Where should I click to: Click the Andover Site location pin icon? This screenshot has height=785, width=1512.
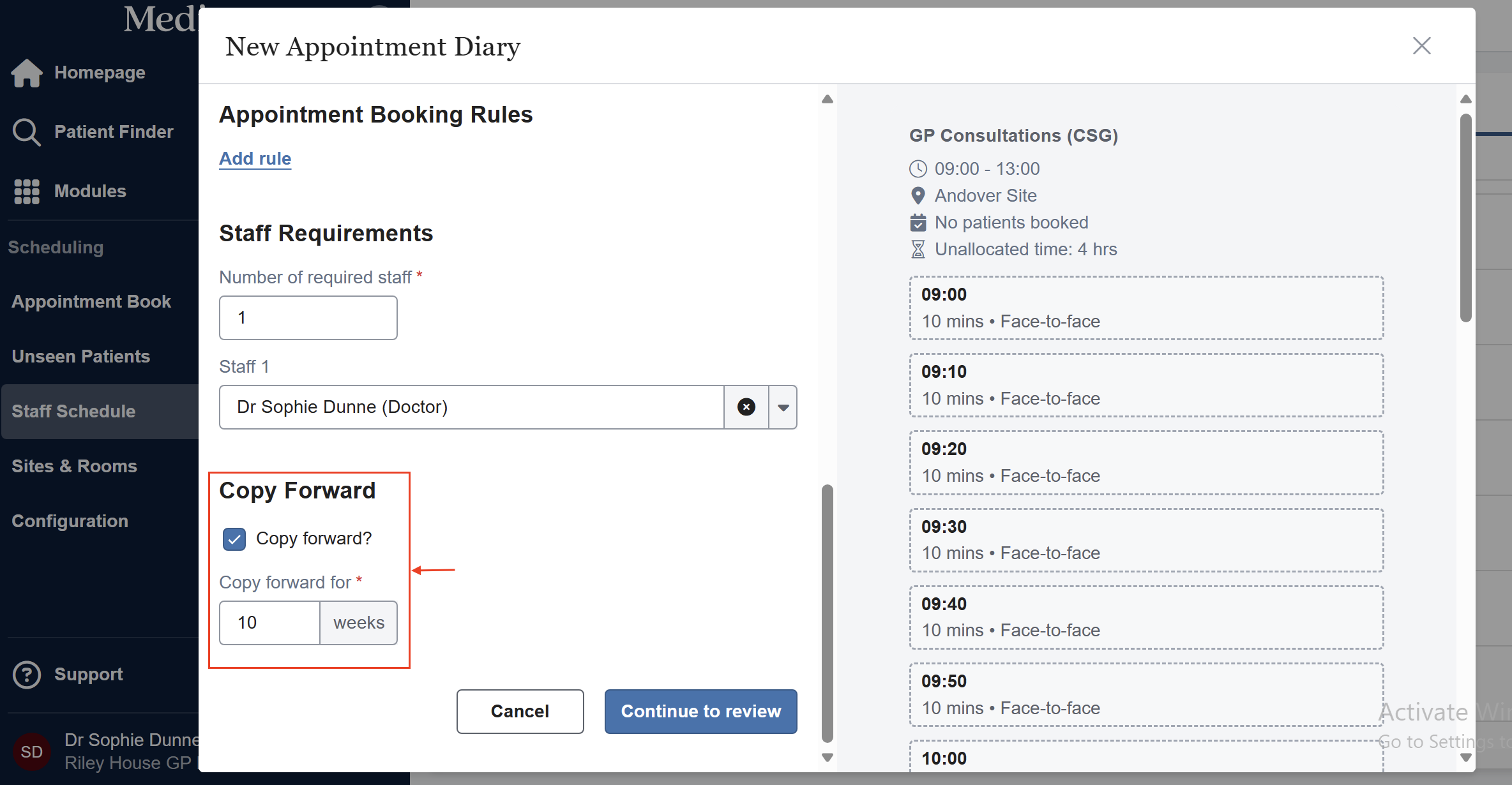tap(918, 196)
